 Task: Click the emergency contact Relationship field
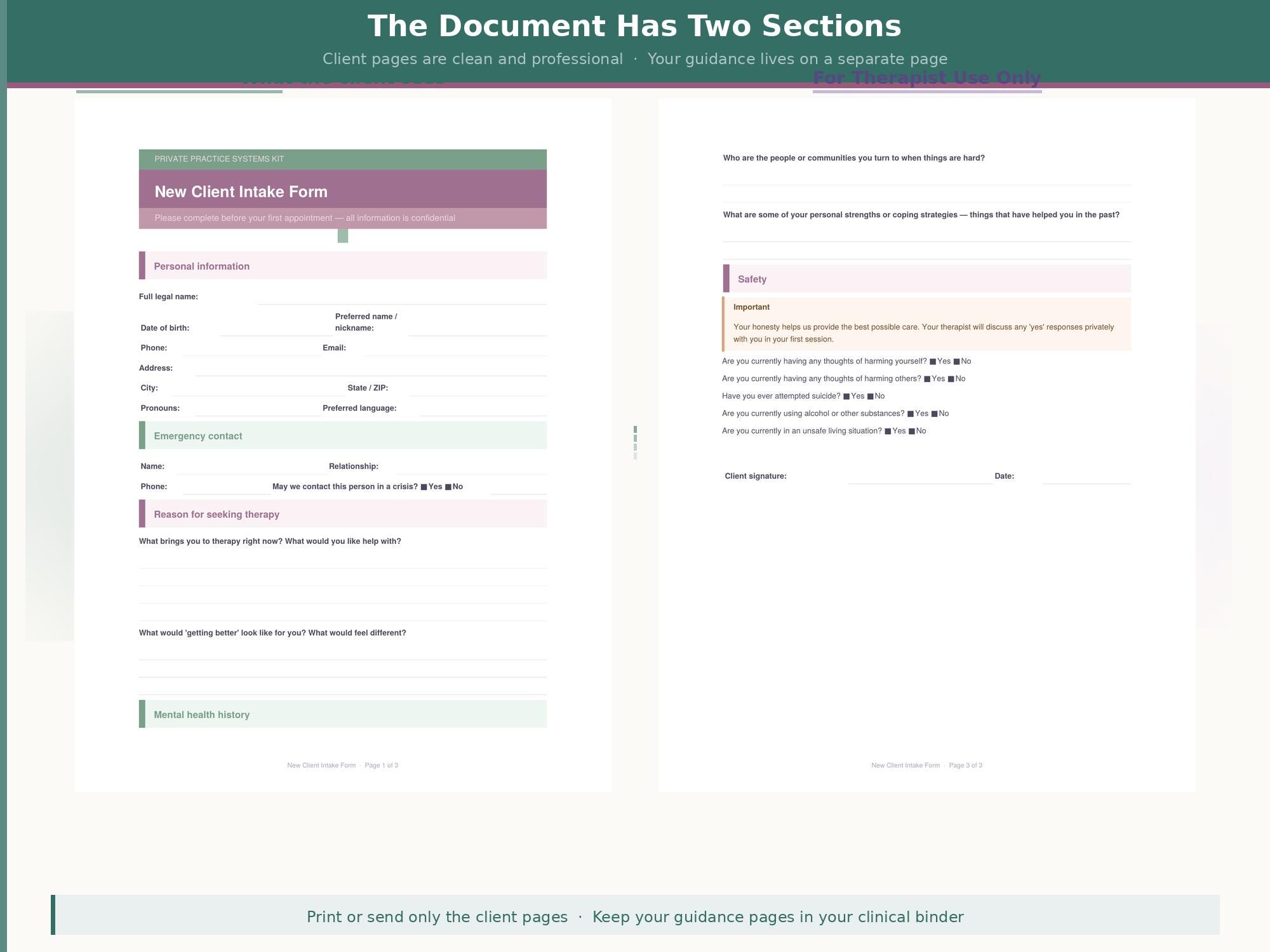point(471,467)
